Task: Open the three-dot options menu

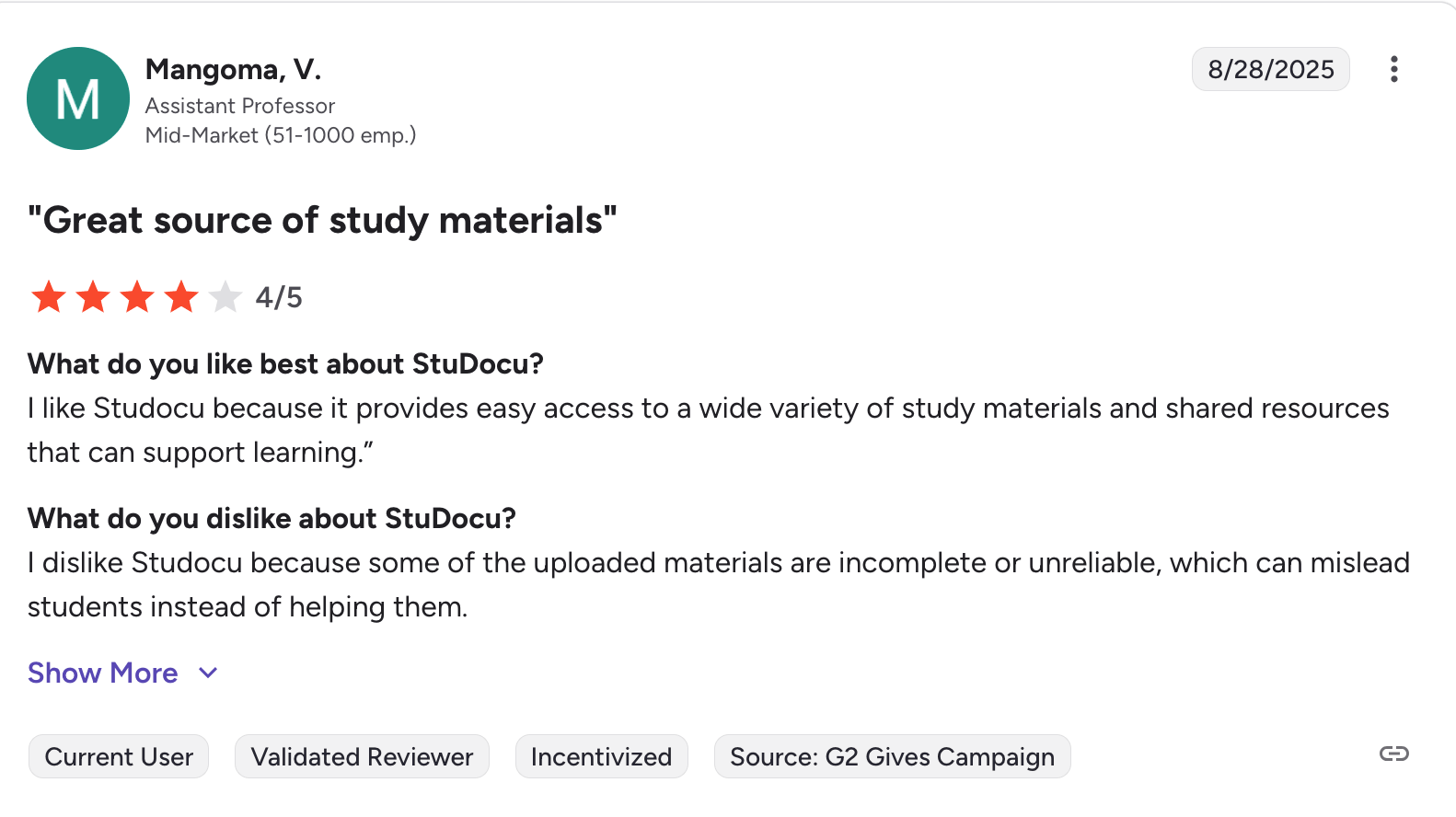Action: pyautogui.click(x=1394, y=69)
